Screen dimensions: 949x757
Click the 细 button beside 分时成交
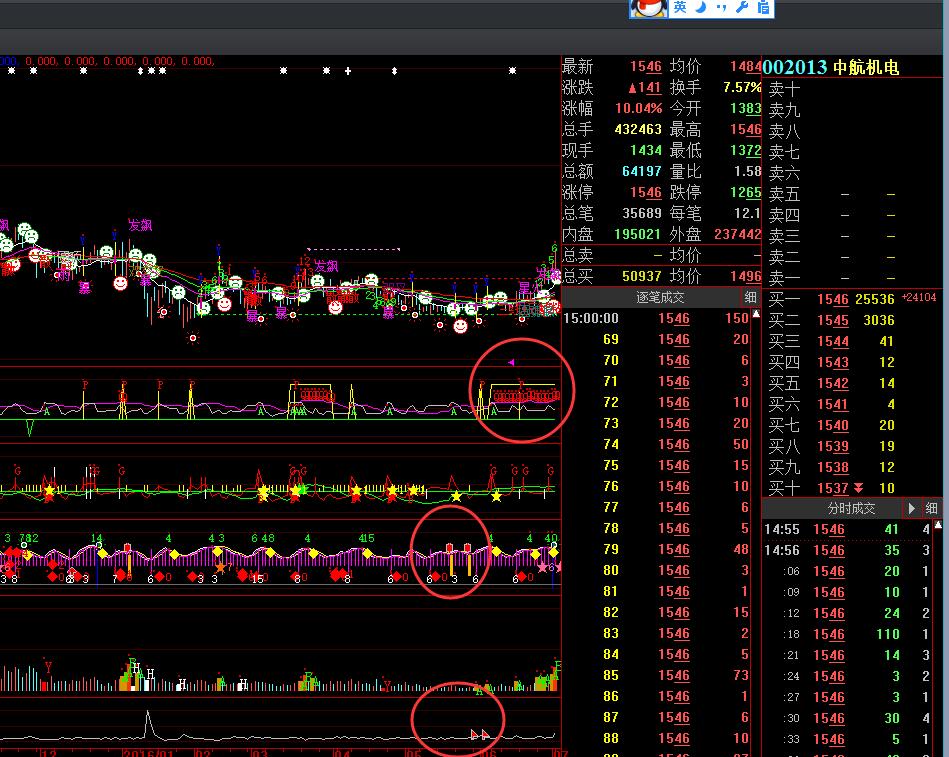tap(931, 508)
